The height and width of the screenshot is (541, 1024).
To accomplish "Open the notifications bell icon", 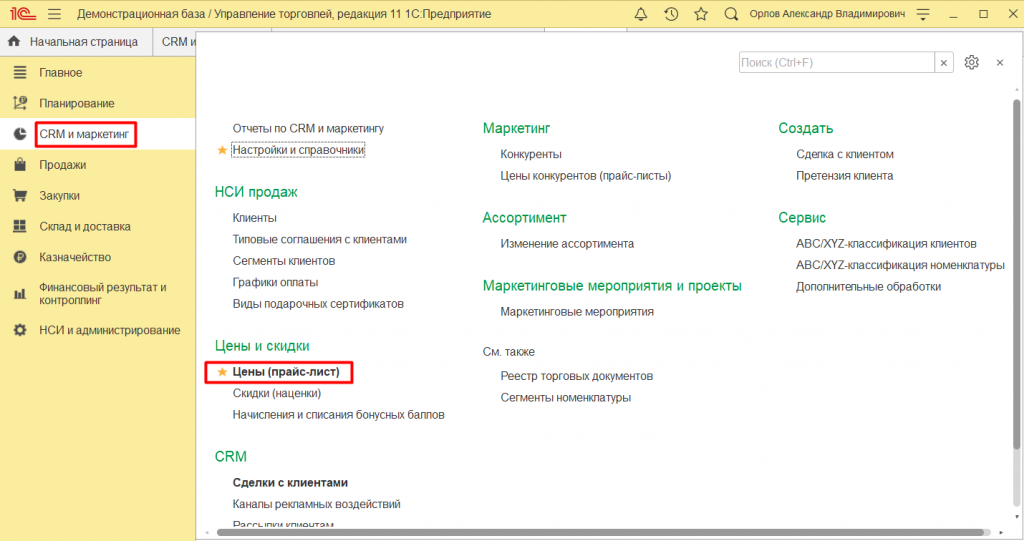I will click(x=641, y=14).
